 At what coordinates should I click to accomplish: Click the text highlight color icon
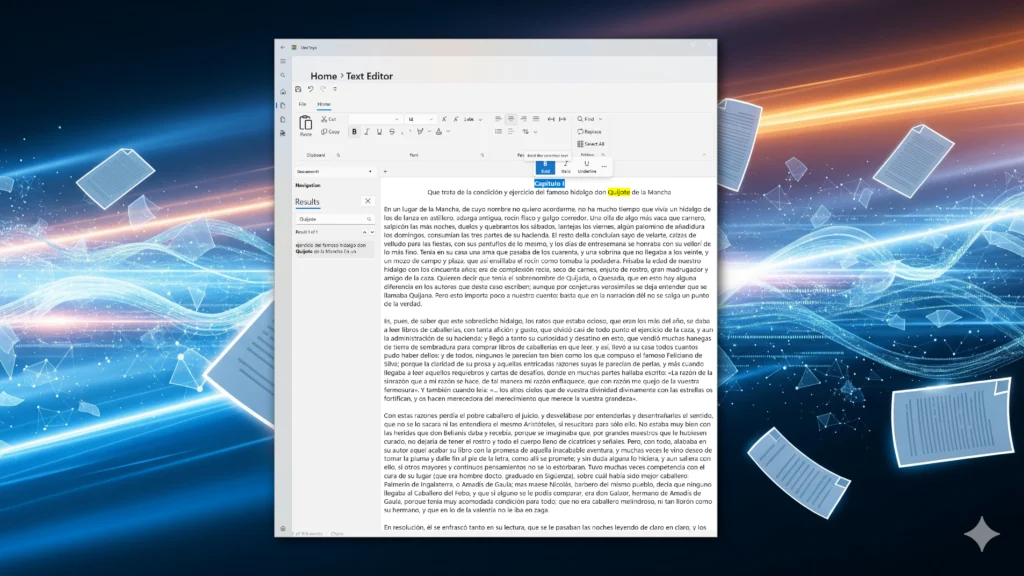pyautogui.click(x=420, y=131)
